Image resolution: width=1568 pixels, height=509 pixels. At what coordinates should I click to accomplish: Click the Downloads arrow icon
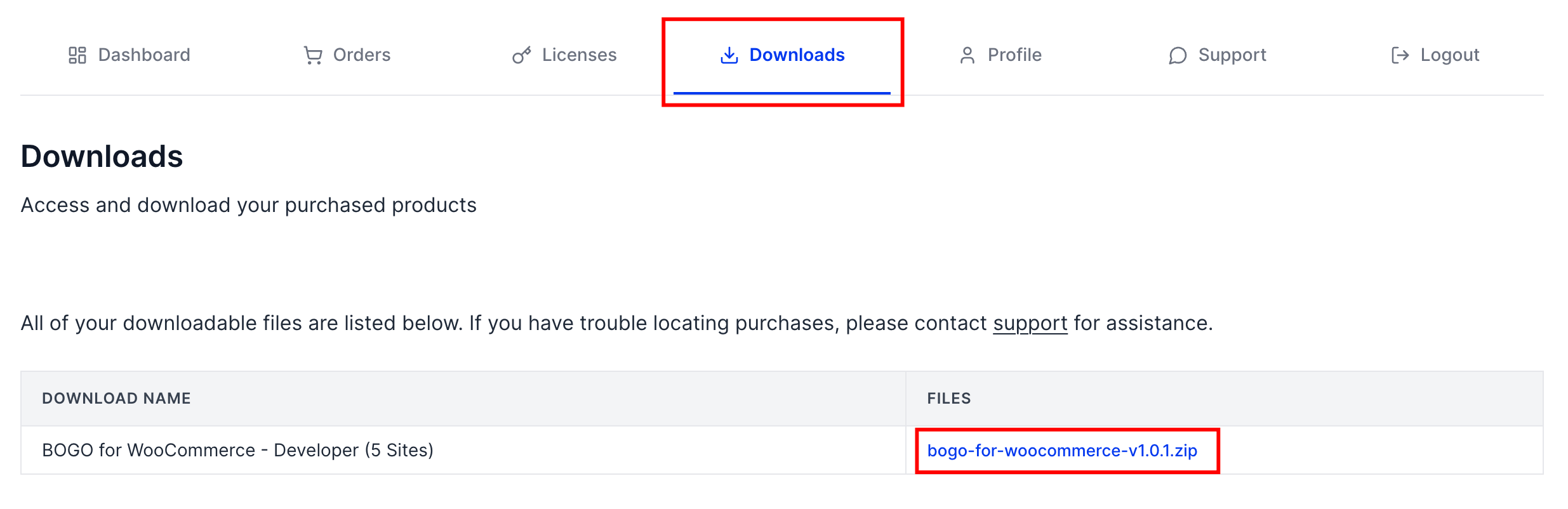point(729,55)
